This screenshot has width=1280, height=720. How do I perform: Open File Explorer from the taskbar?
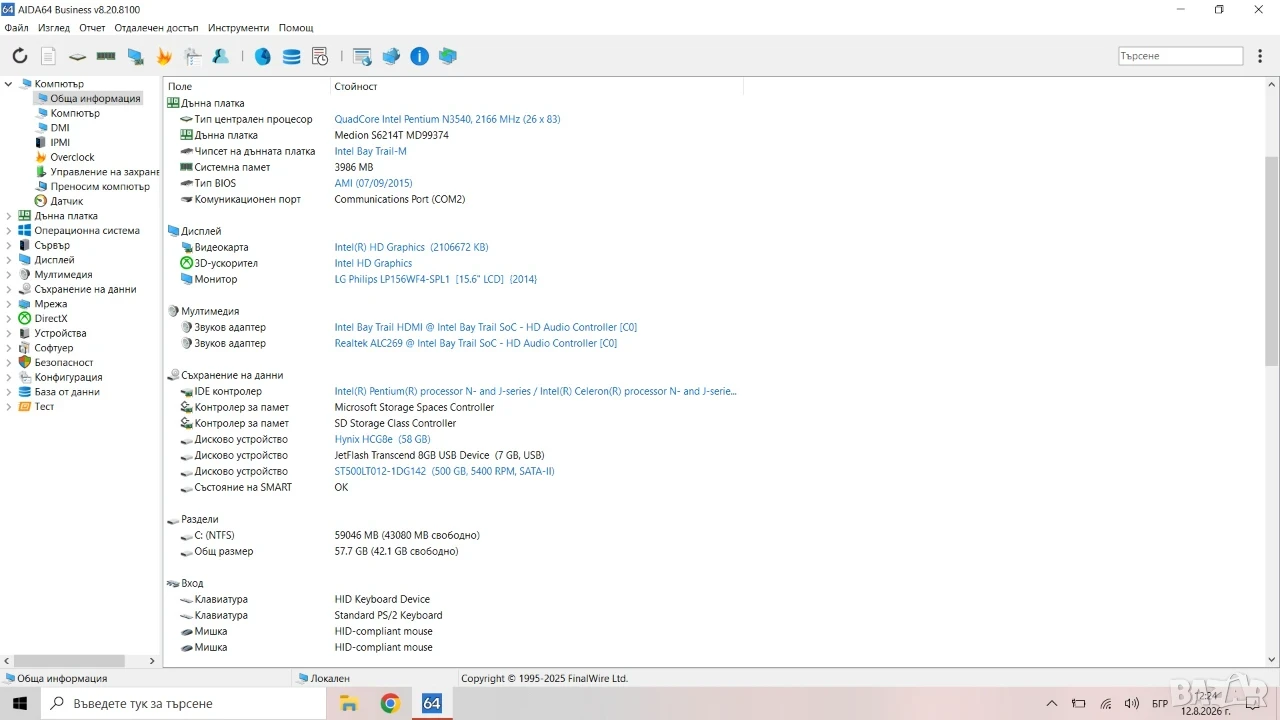349,703
